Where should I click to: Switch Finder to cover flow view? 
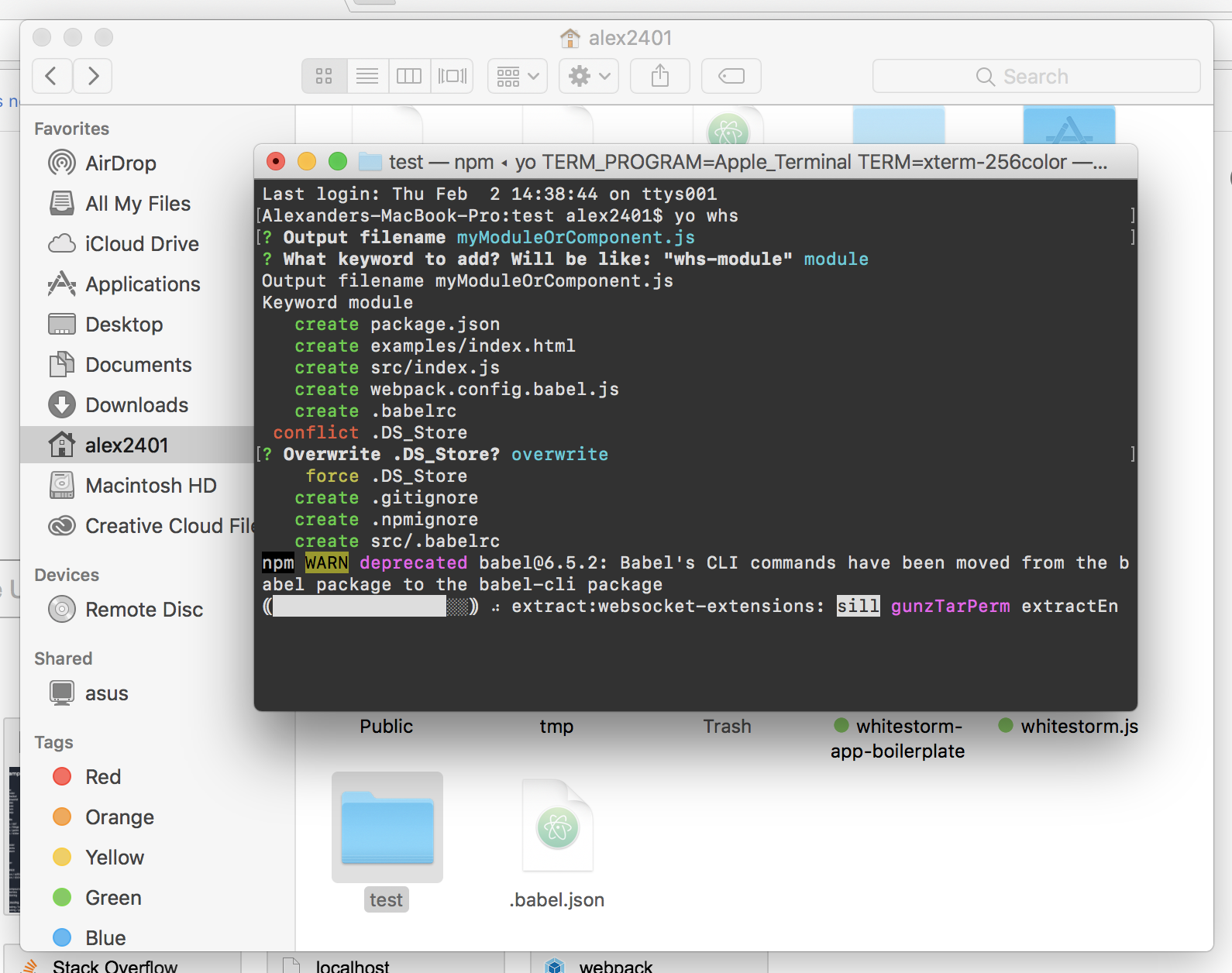[x=453, y=76]
